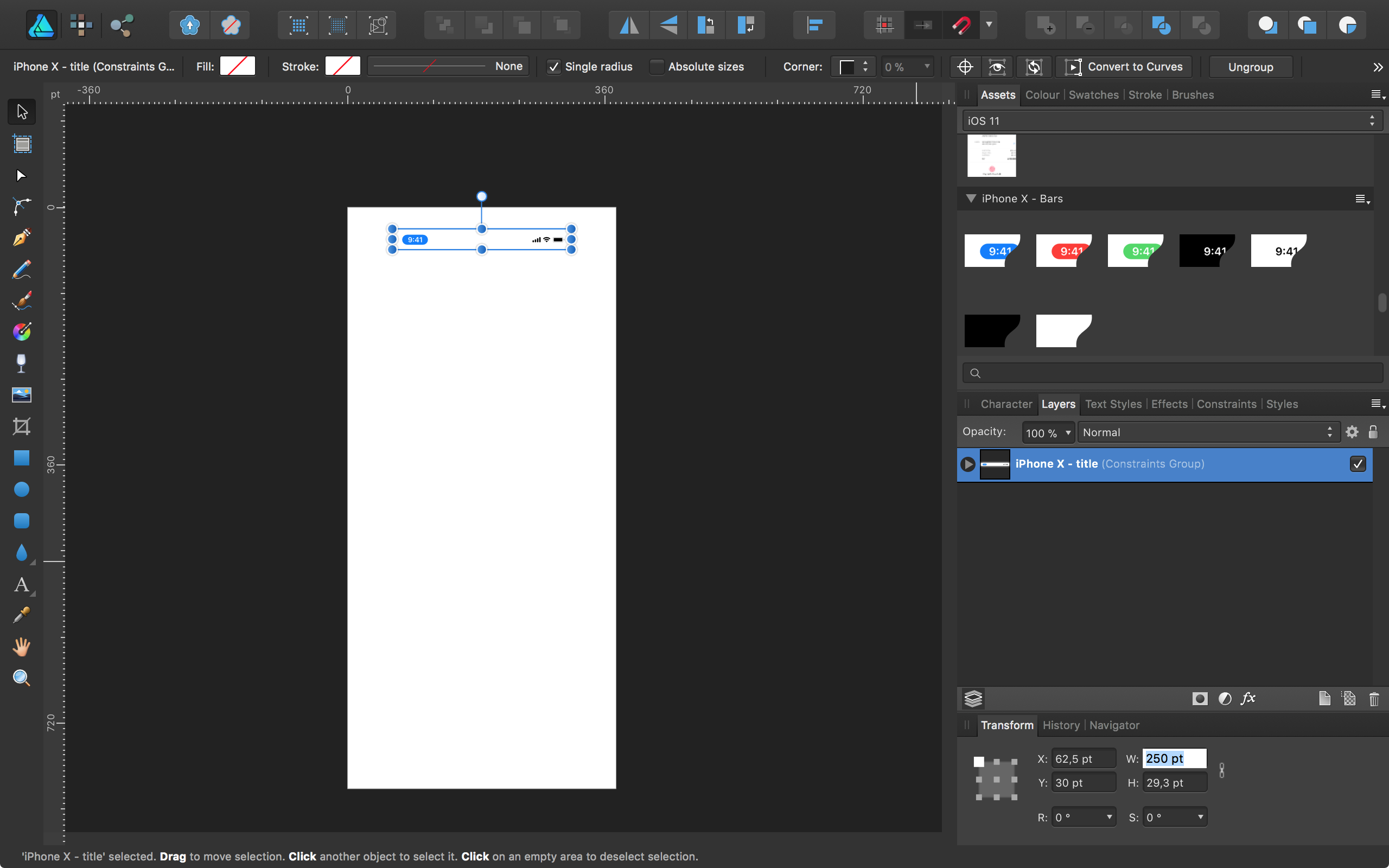Select the Node tool
This screenshot has width=1389, height=868.
point(22,175)
